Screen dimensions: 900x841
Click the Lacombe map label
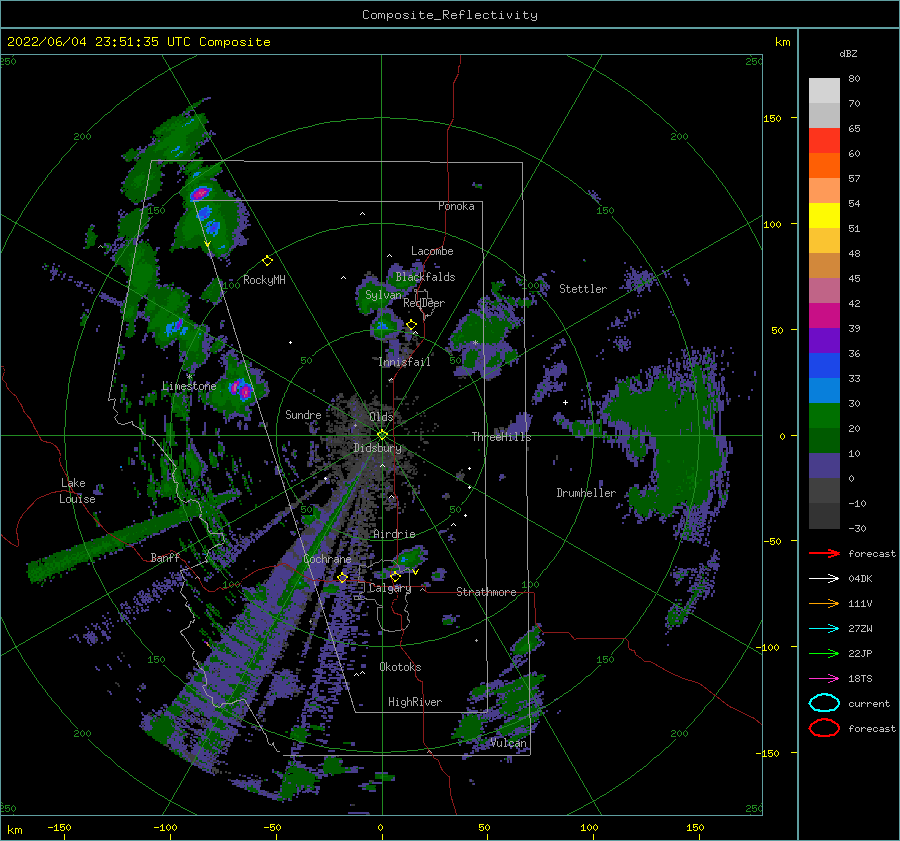click(432, 251)
